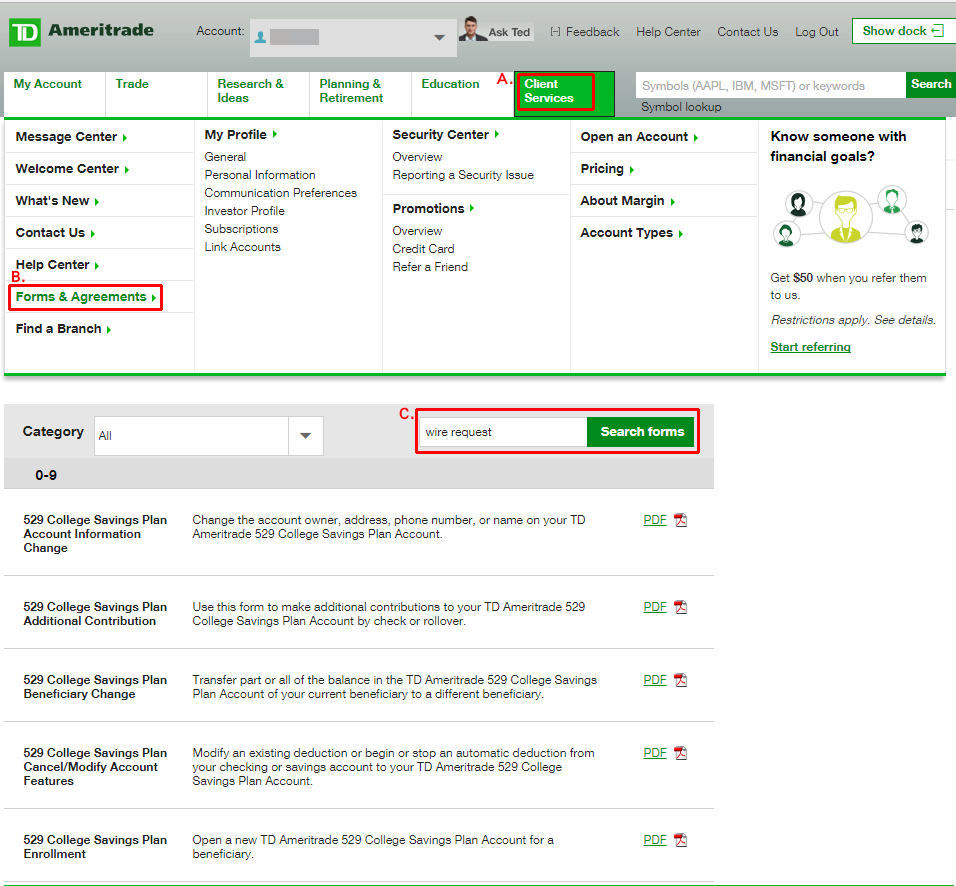Screen dimensions: 956x886
Task: Open the Account selector dropdown
Action: (438, 36)
